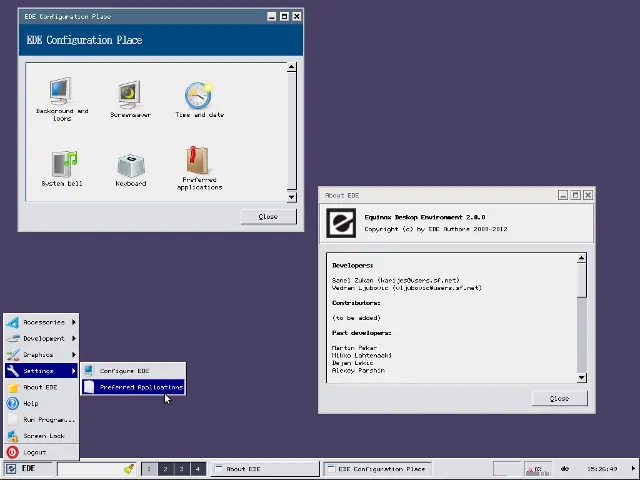Switch to workspace 2 in pager
The image size is (640, 480).
point(165,469)
